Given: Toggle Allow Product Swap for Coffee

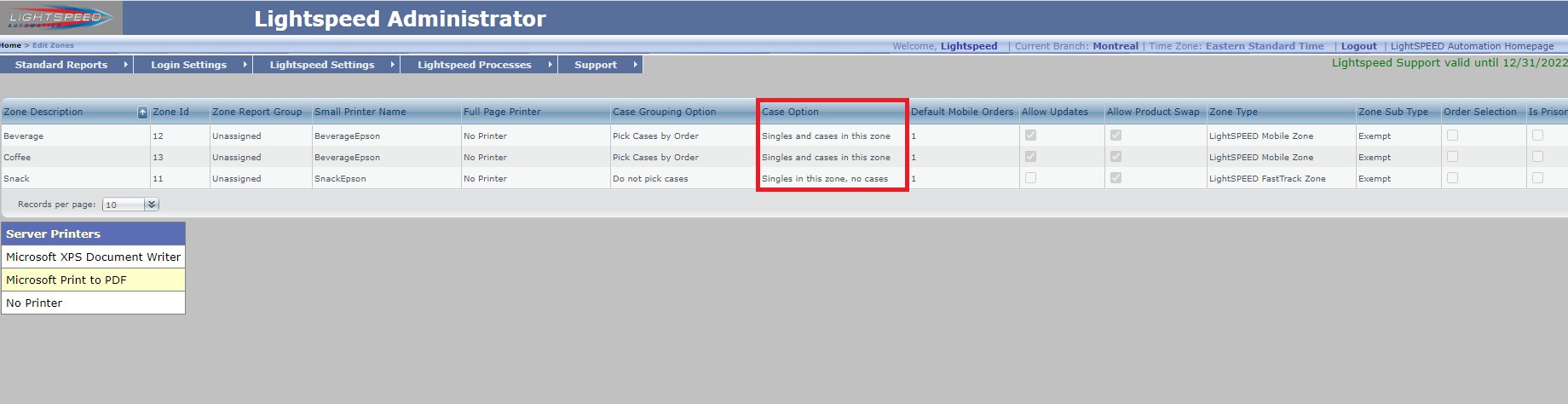Looking at the screenshot, I should point(1115,157).
